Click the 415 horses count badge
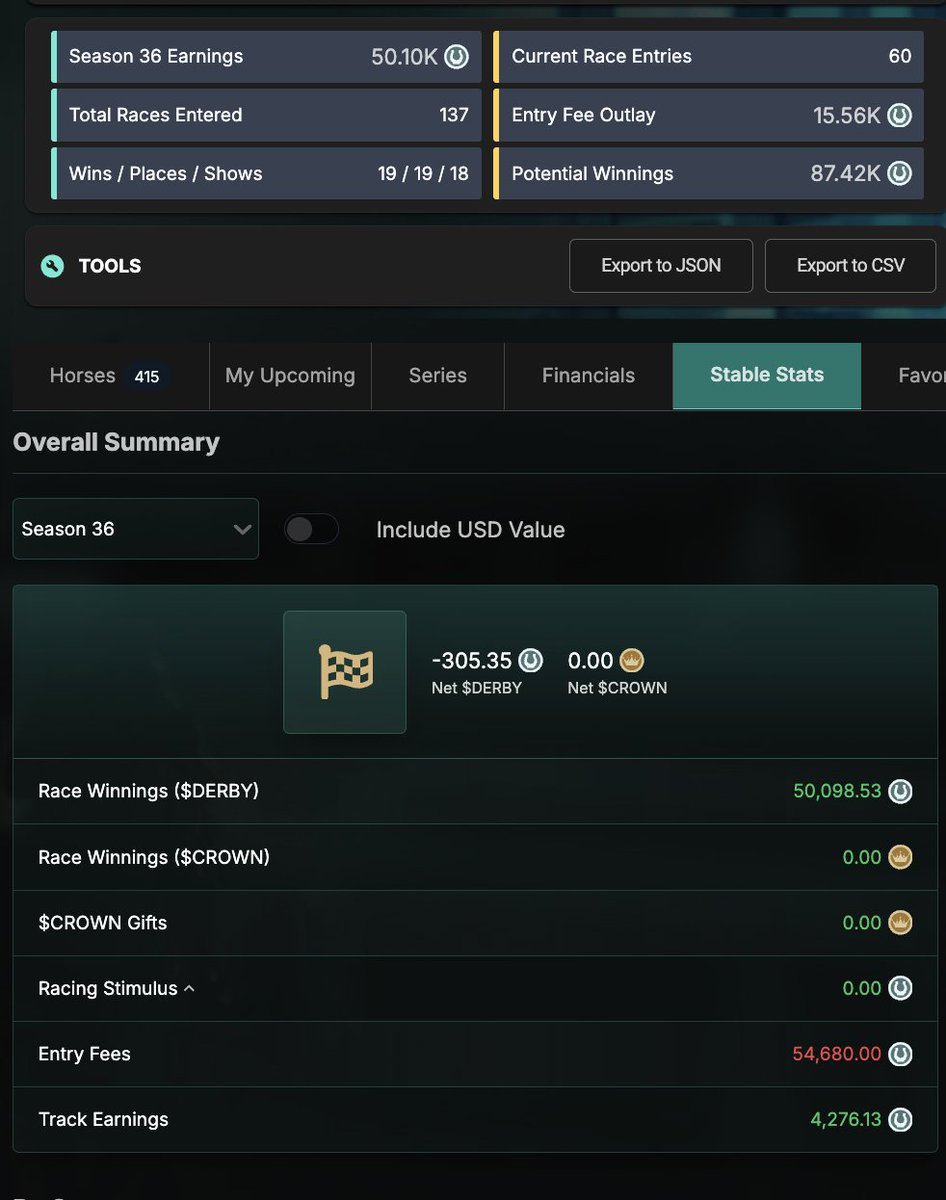Image resolution: width=946 pixels, height=1200 pixels. pyautogui.click(x=147, y=377)
